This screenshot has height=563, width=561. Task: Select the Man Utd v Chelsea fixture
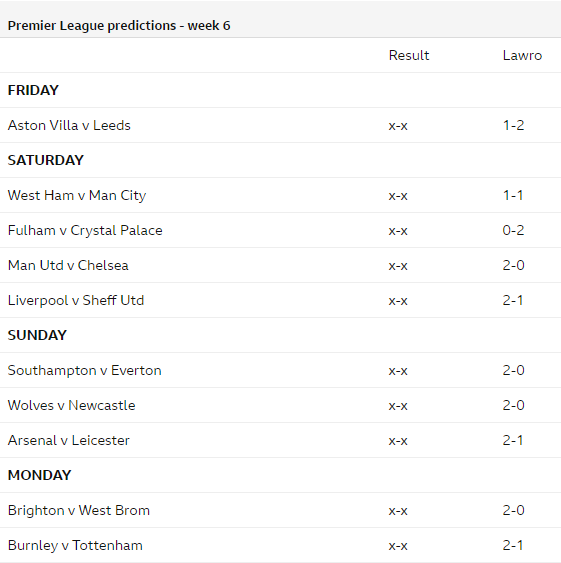point(68,265)
